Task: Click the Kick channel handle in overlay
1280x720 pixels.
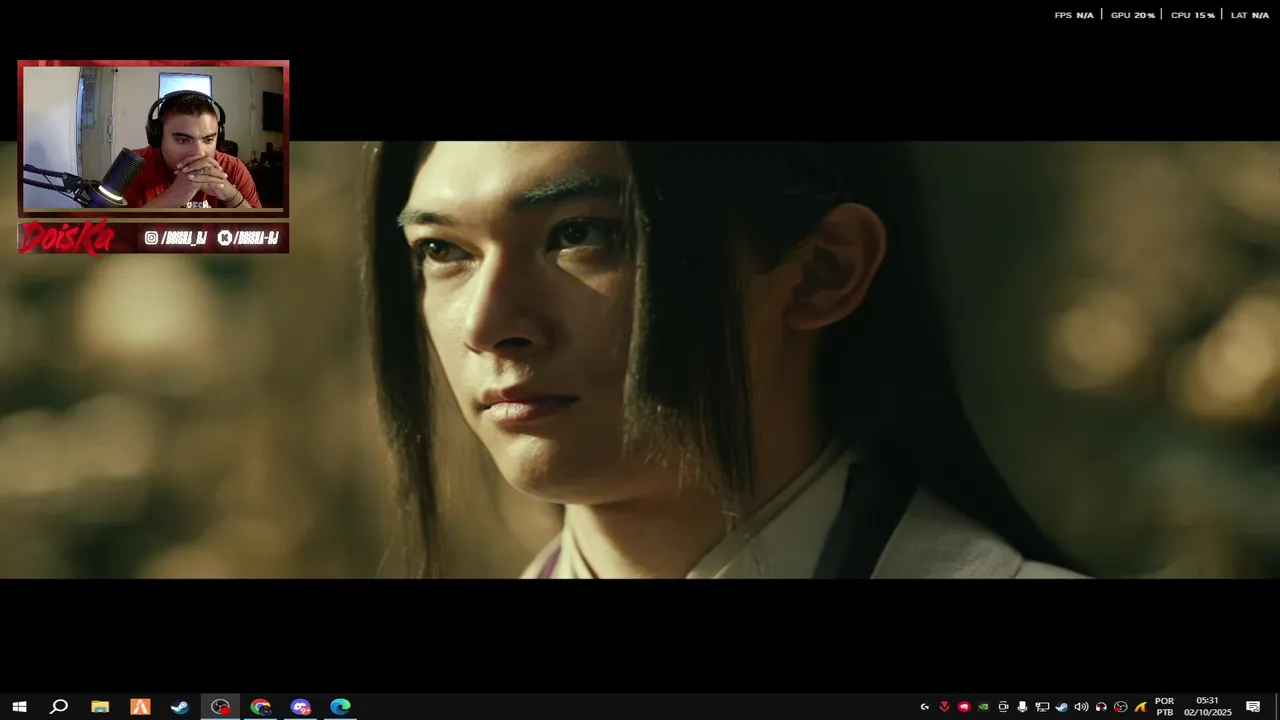Action: tap(248, 238)
